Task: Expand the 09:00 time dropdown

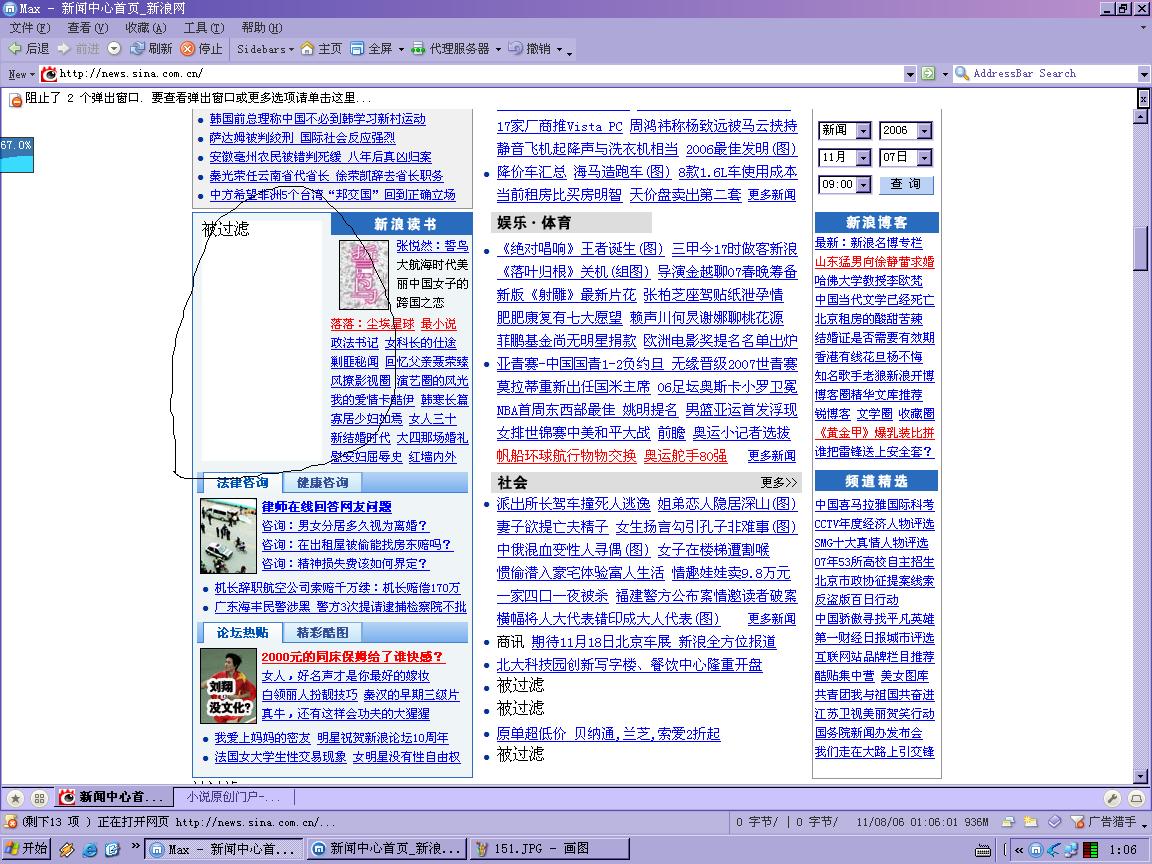Action: point(863,184)
